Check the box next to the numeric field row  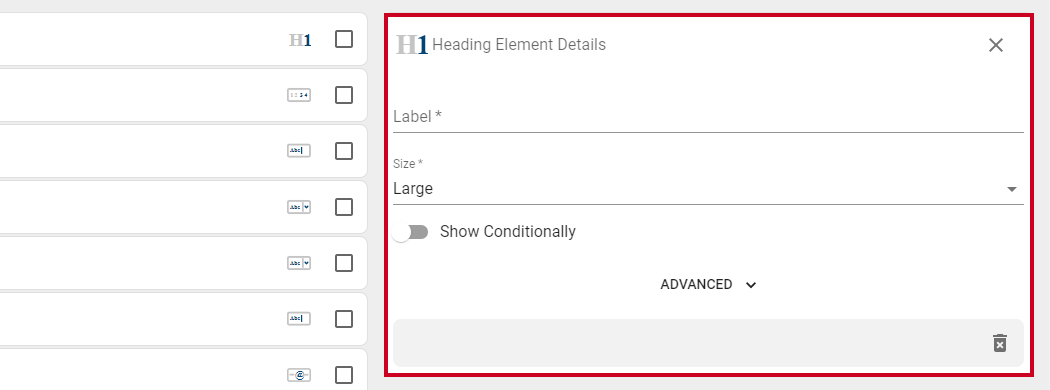(344, 96)
